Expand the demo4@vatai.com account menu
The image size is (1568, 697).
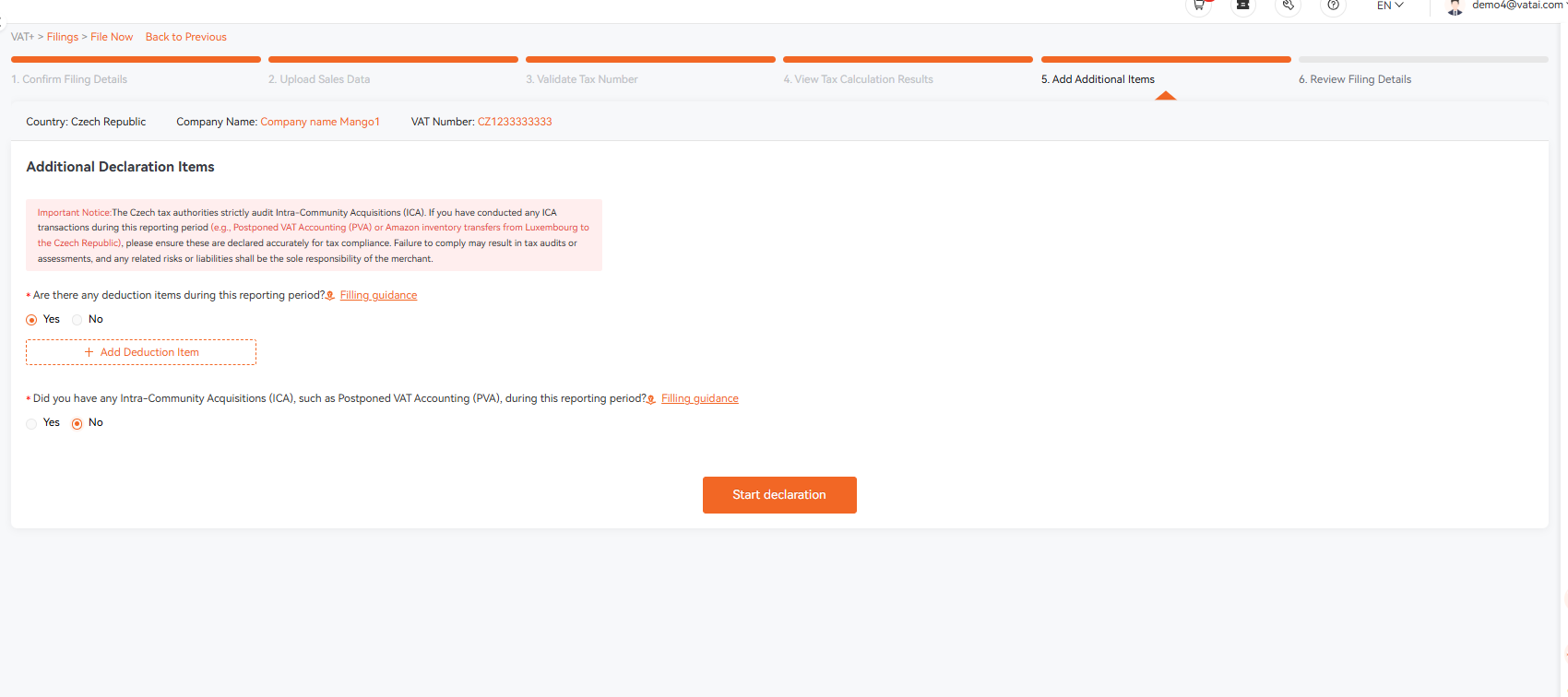pos(1517,6)
